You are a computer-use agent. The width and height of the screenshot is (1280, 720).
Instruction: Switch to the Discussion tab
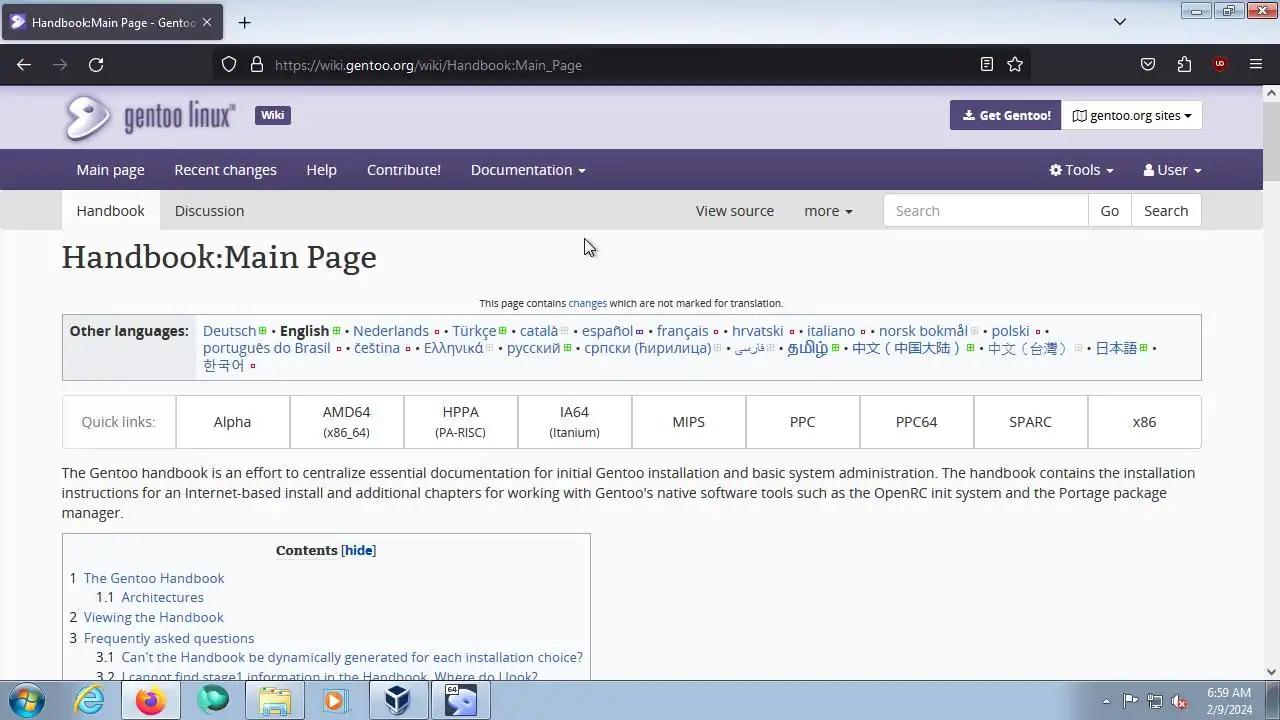[209, 211]
